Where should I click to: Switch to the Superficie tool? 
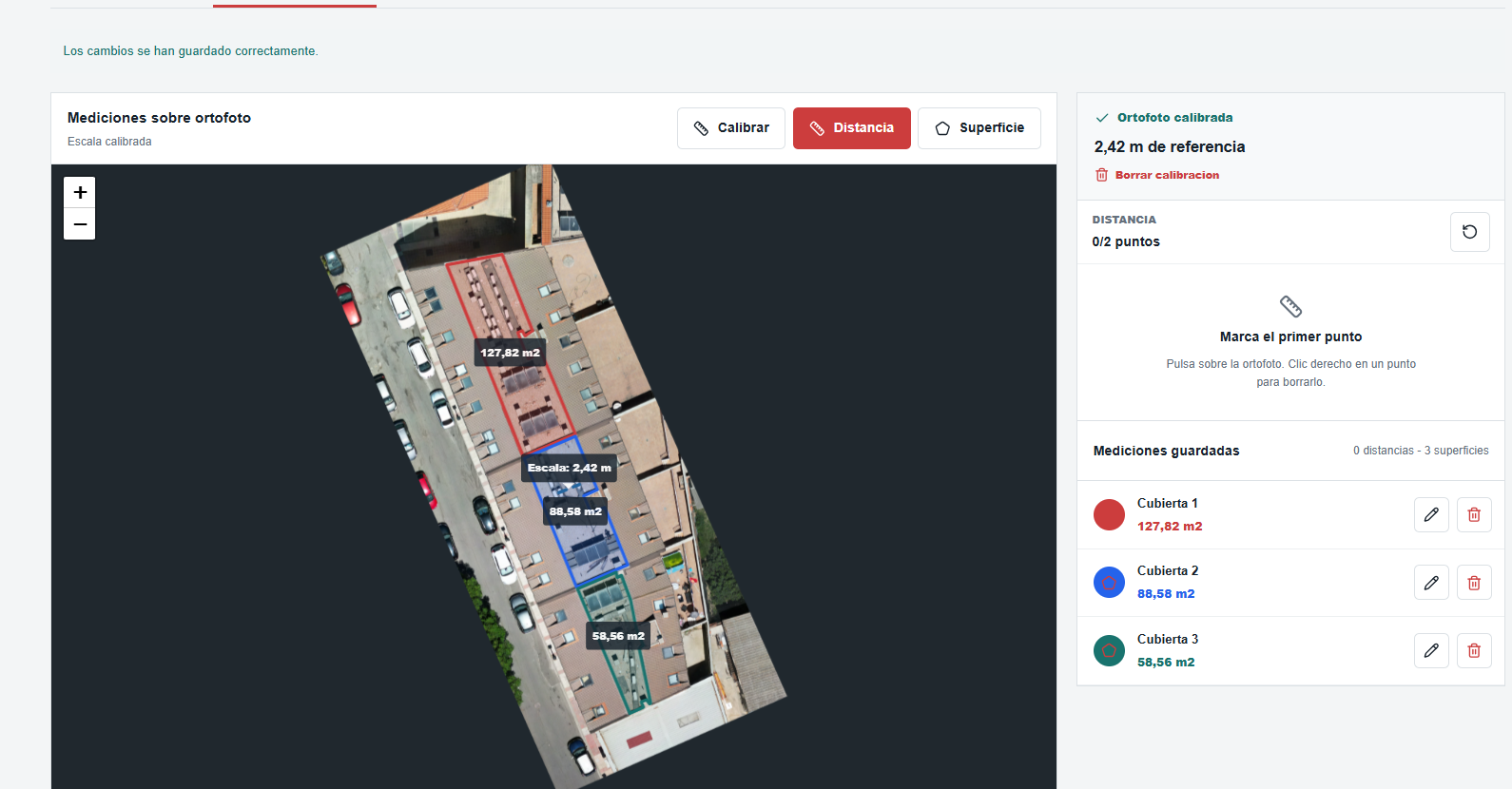point(979,128)
